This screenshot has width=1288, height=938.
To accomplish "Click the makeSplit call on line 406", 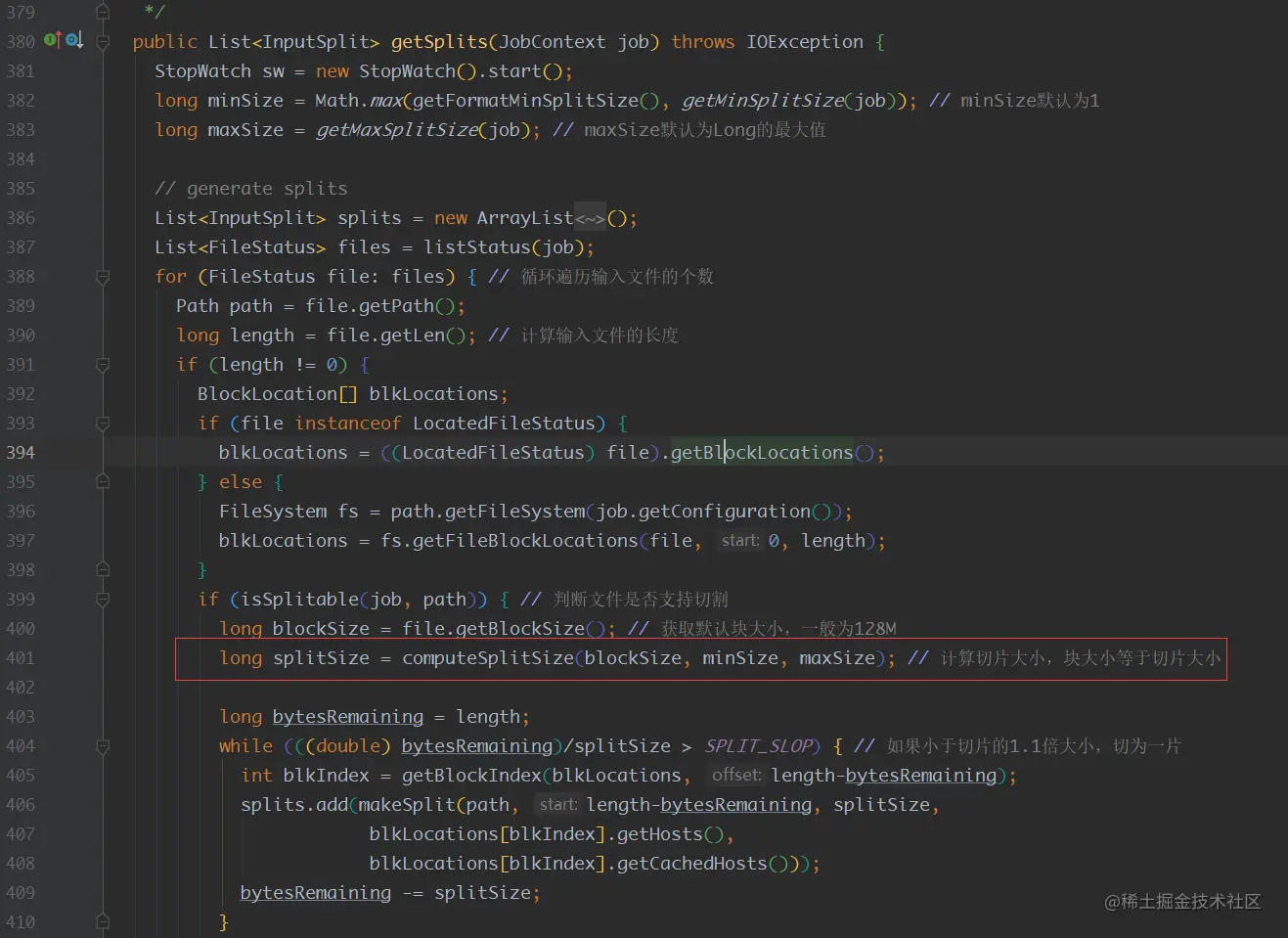I will pyautogui.click(x=407, y=805).
